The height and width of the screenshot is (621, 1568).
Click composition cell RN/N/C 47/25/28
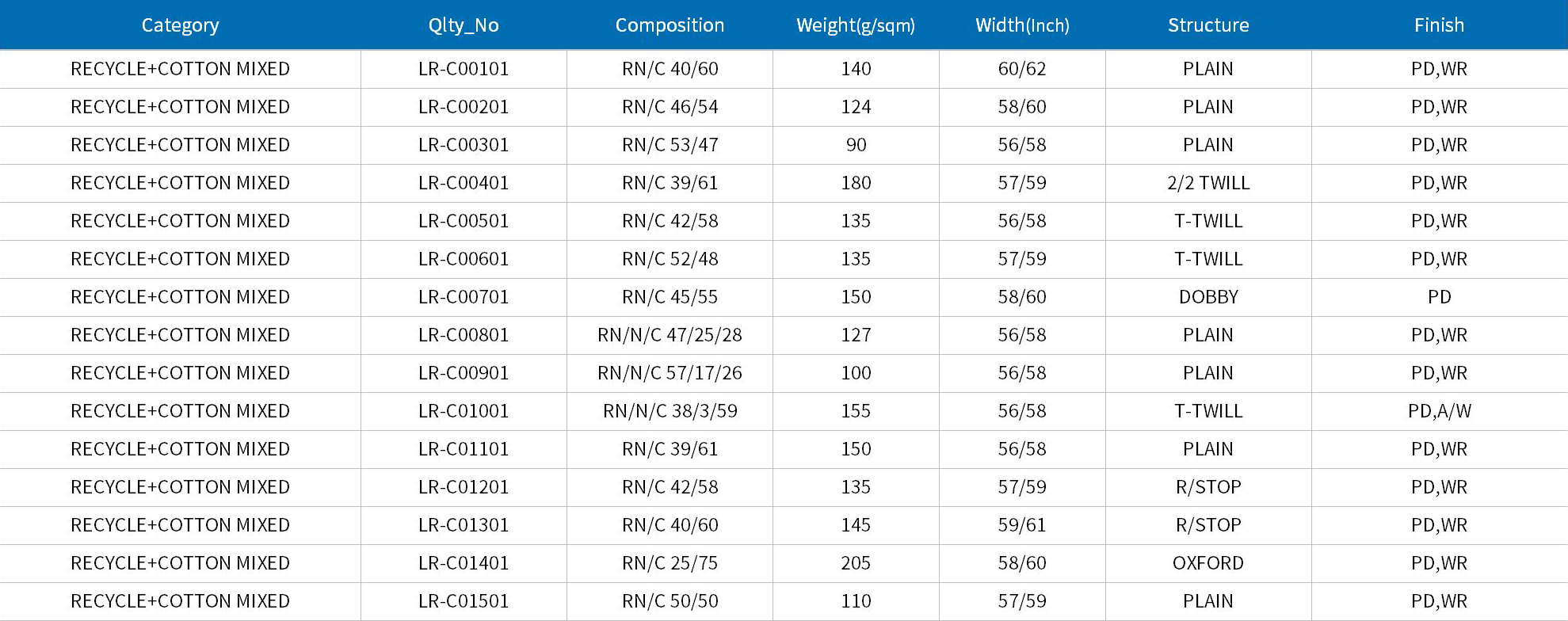pos(670,335)
